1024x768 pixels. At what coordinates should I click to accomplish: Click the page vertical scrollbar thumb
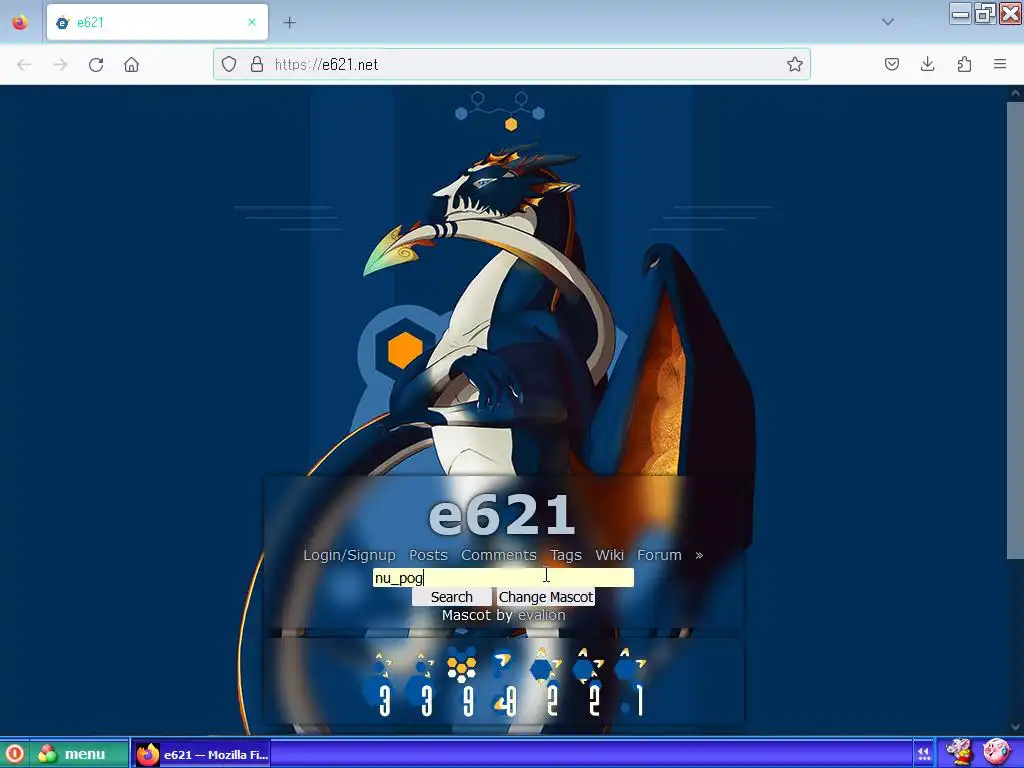(x=1016, y=330)
